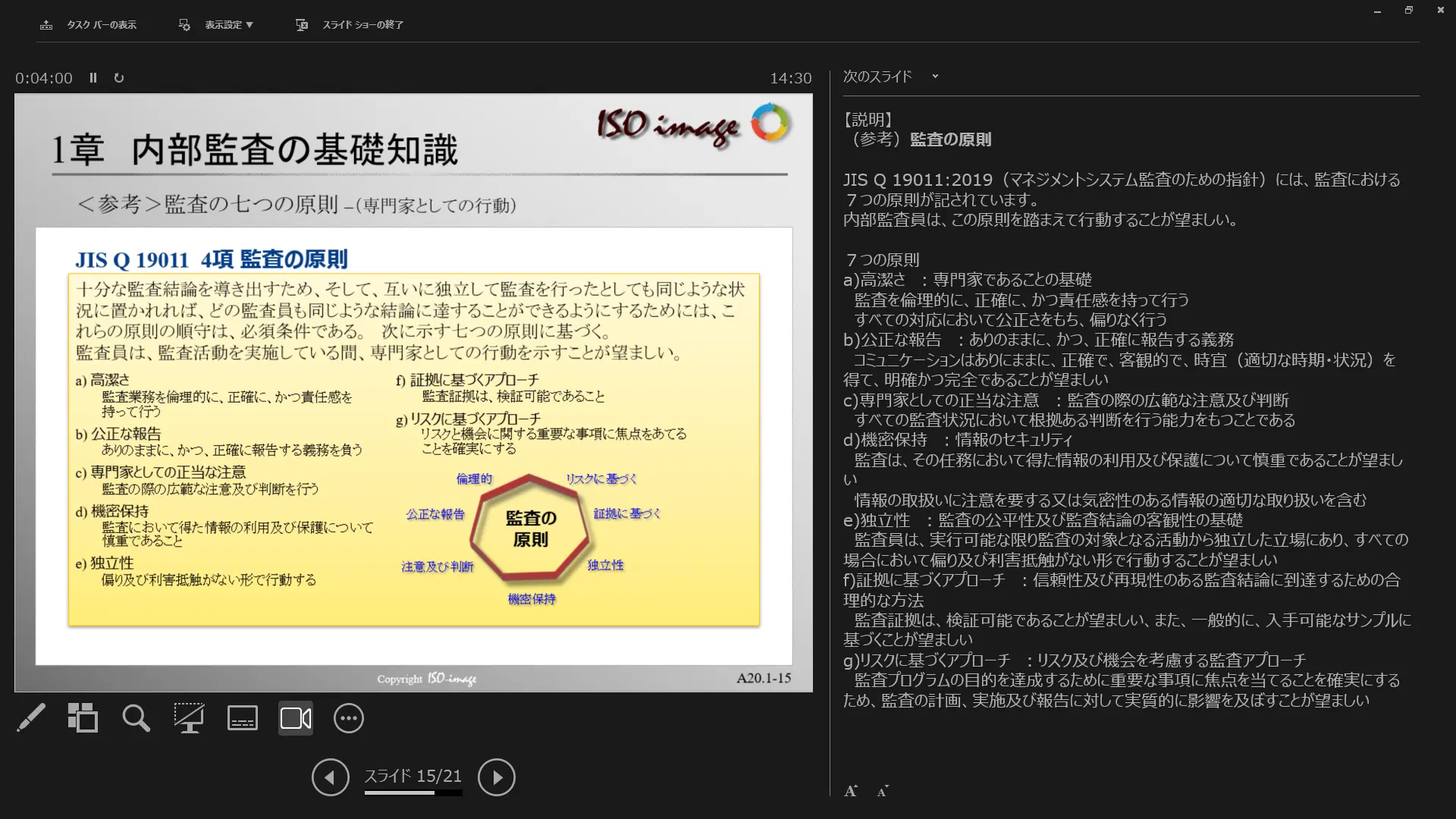
Task: Toggle subtitles button
Action: click(x=243, y=718)
